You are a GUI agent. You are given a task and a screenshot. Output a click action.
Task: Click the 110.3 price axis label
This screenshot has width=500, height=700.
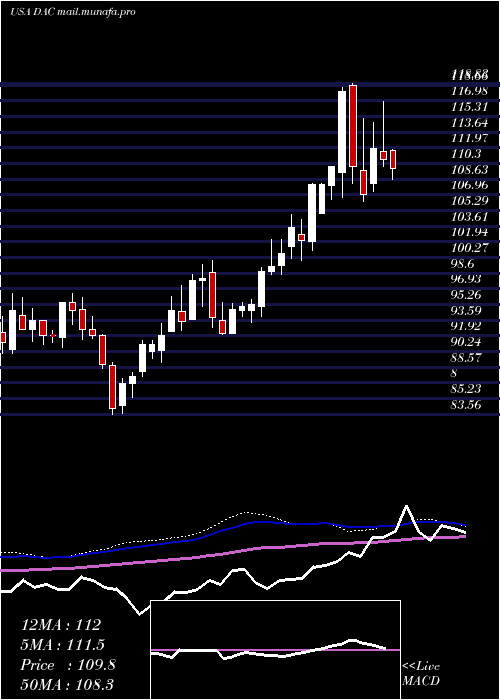coord(467,154)
